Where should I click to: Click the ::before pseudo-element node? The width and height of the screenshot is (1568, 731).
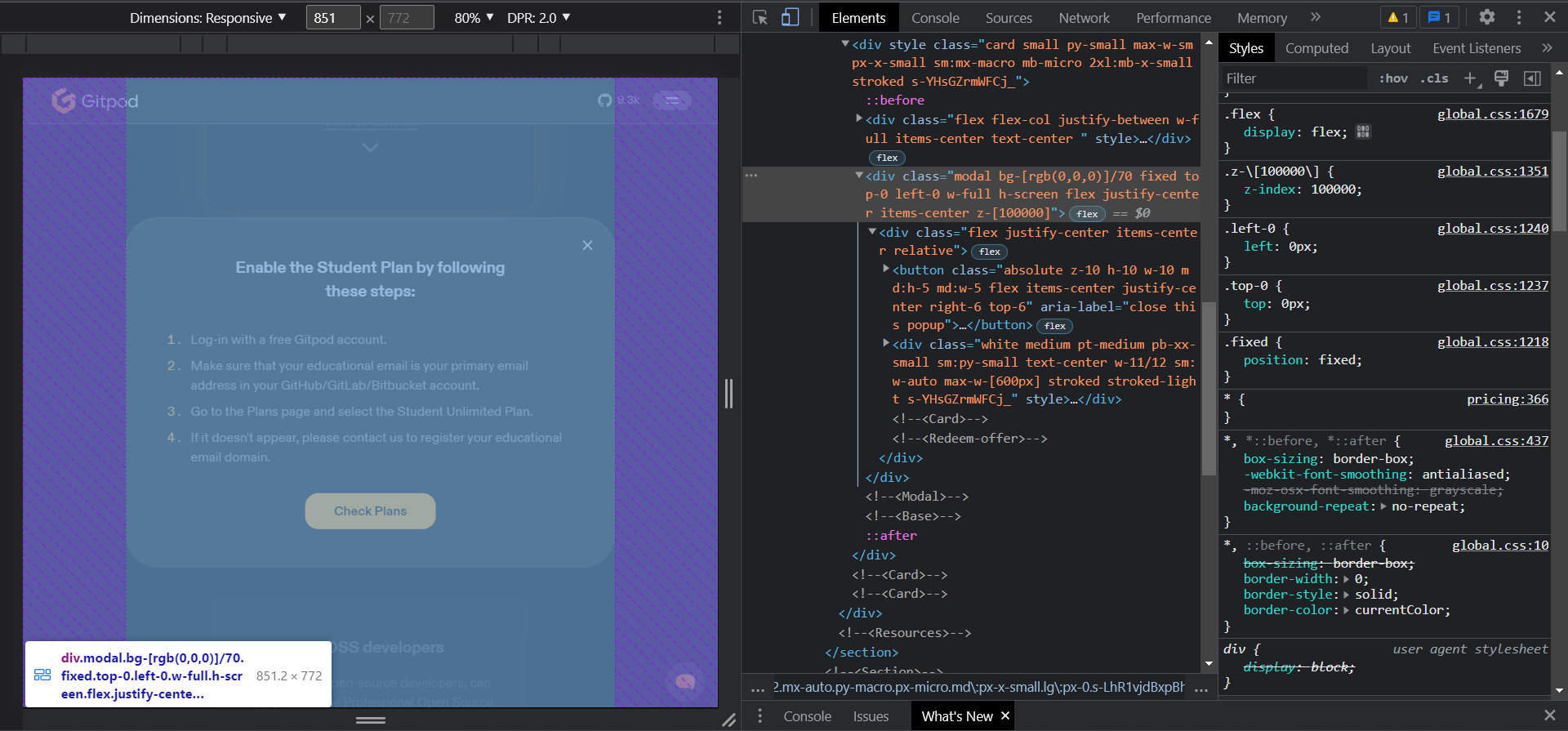895,100
